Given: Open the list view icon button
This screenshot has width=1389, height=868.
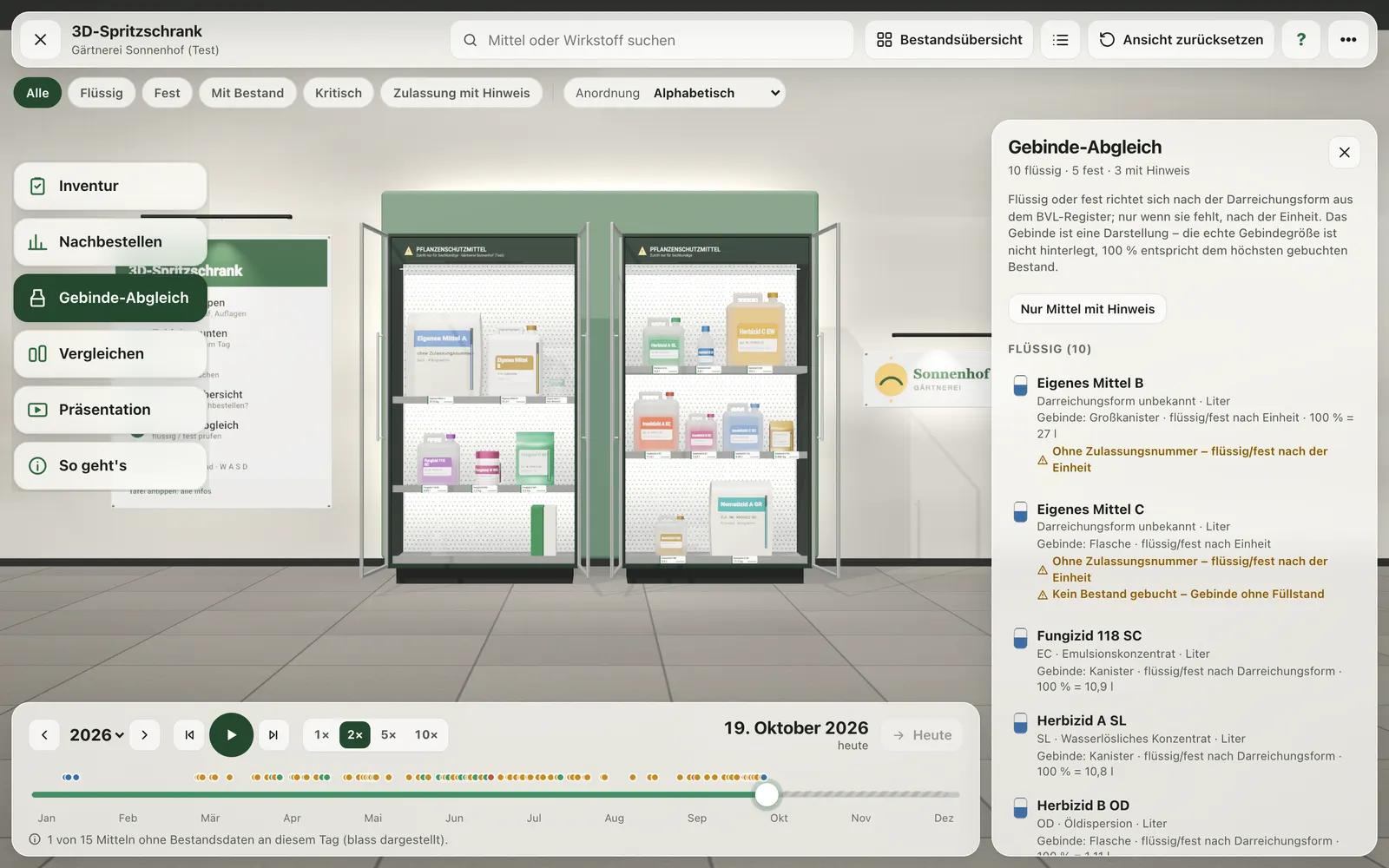Looking at the screenshot, I should point(1060,40).
